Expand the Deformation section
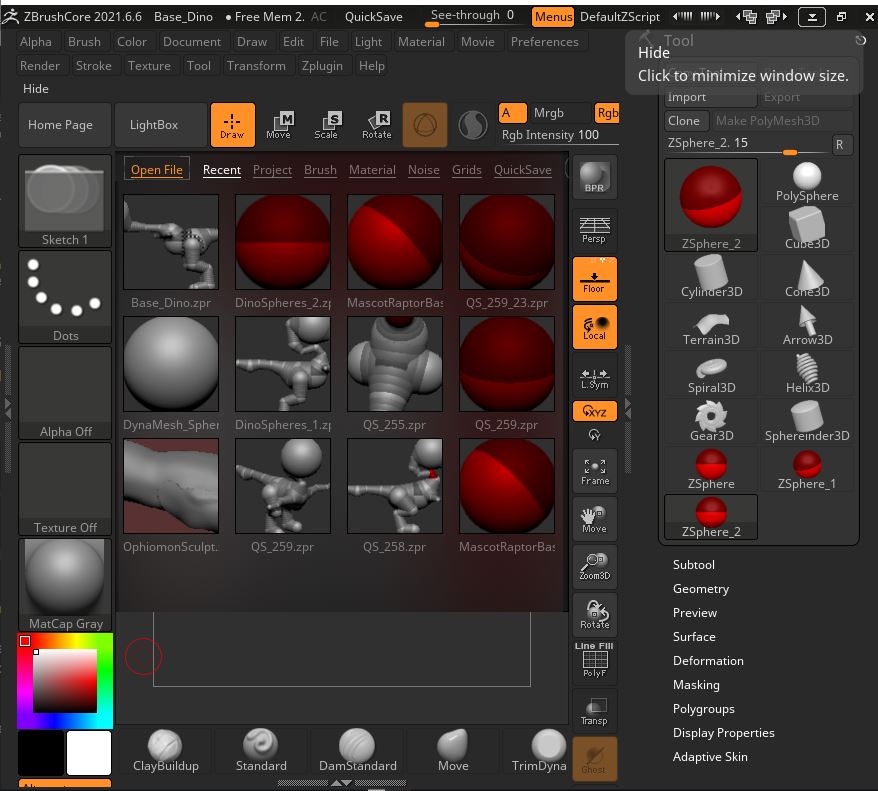Image resolution: width=878 pixels, height=791 pixels. click(x=708, y=661)
